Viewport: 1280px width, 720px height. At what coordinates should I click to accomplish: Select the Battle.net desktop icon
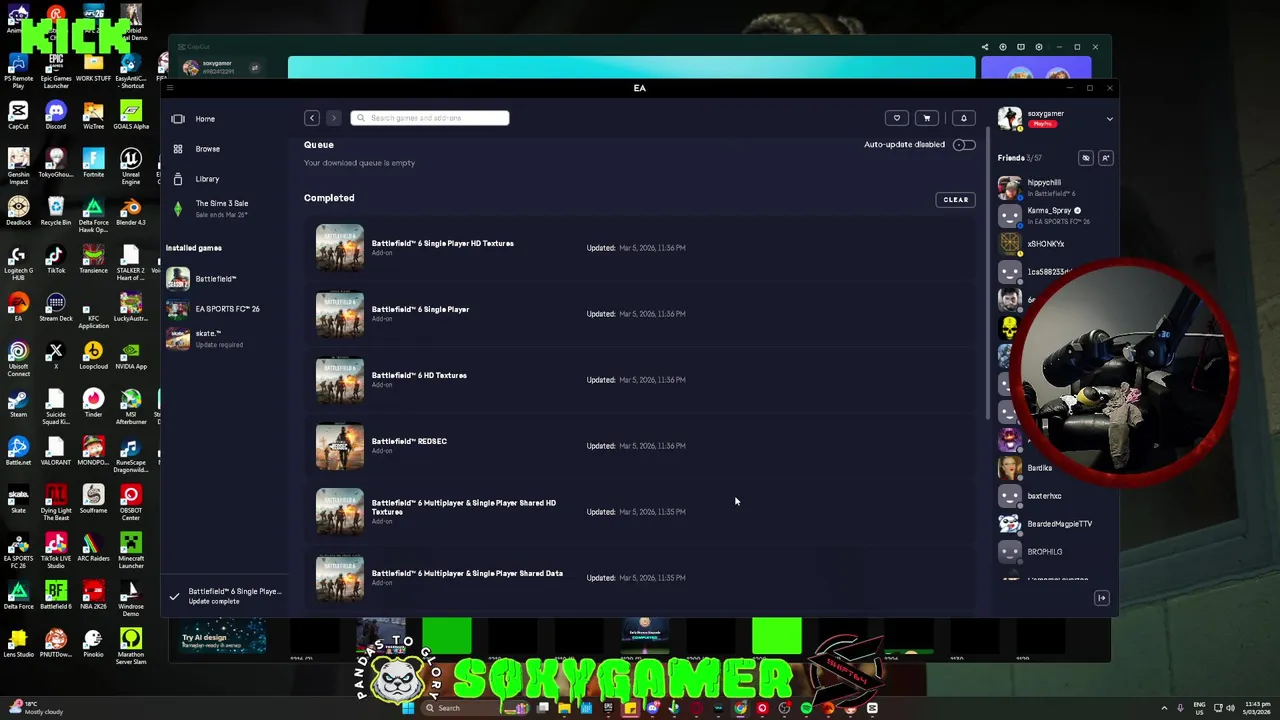[x=18, y=450]
